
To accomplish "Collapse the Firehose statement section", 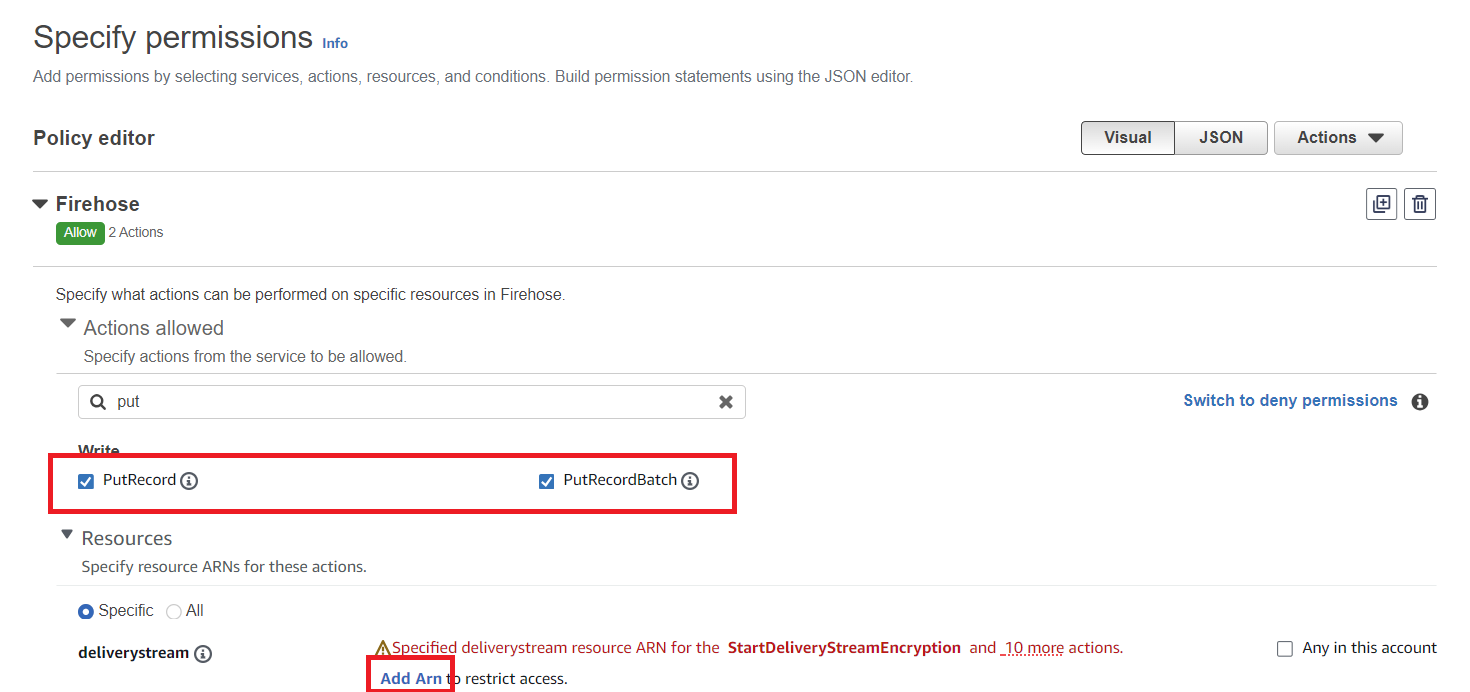I will point(40,204).
